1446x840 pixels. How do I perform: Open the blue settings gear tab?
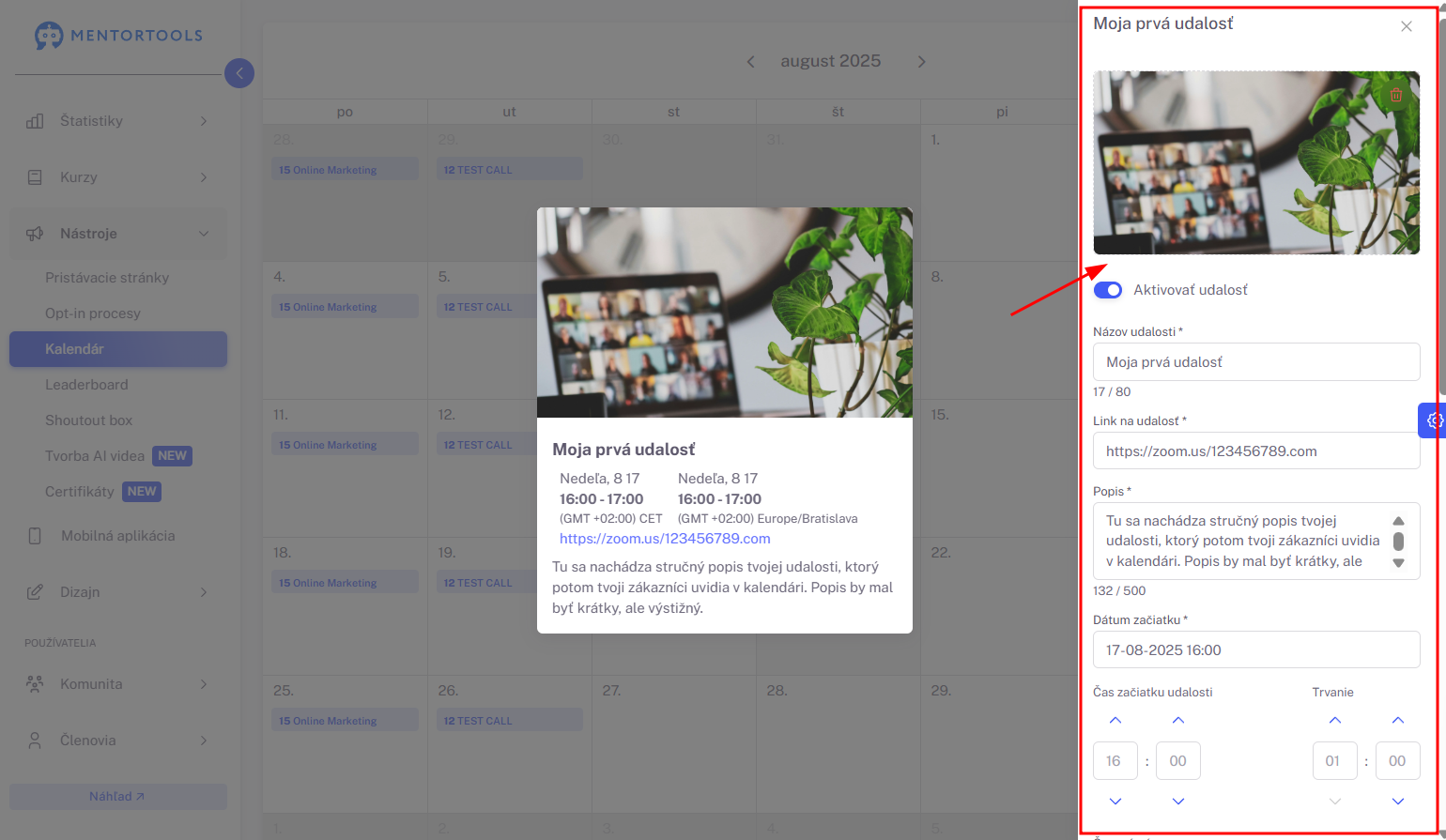pos(1433,420)
